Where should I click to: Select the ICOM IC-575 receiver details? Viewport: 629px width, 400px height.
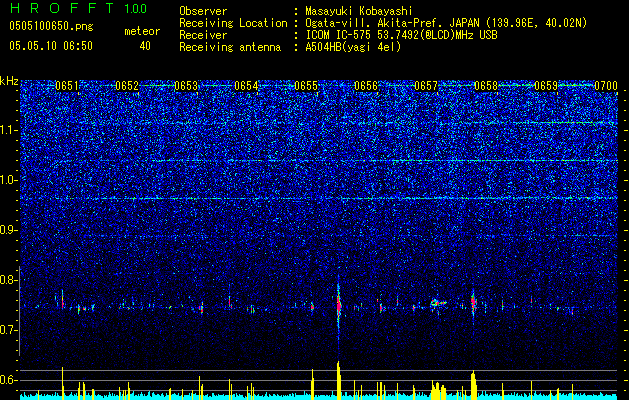401,35
